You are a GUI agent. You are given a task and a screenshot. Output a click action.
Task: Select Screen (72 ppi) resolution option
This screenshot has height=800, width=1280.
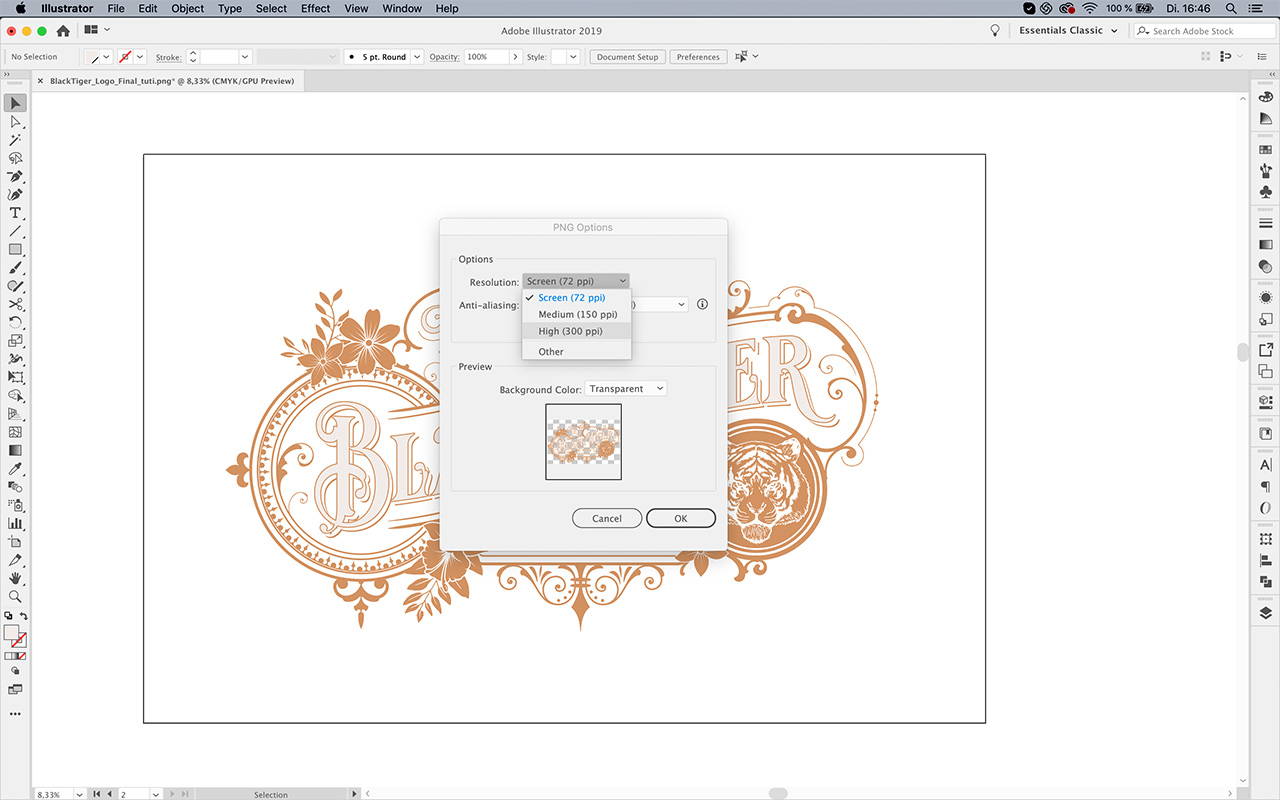point(577,298)
